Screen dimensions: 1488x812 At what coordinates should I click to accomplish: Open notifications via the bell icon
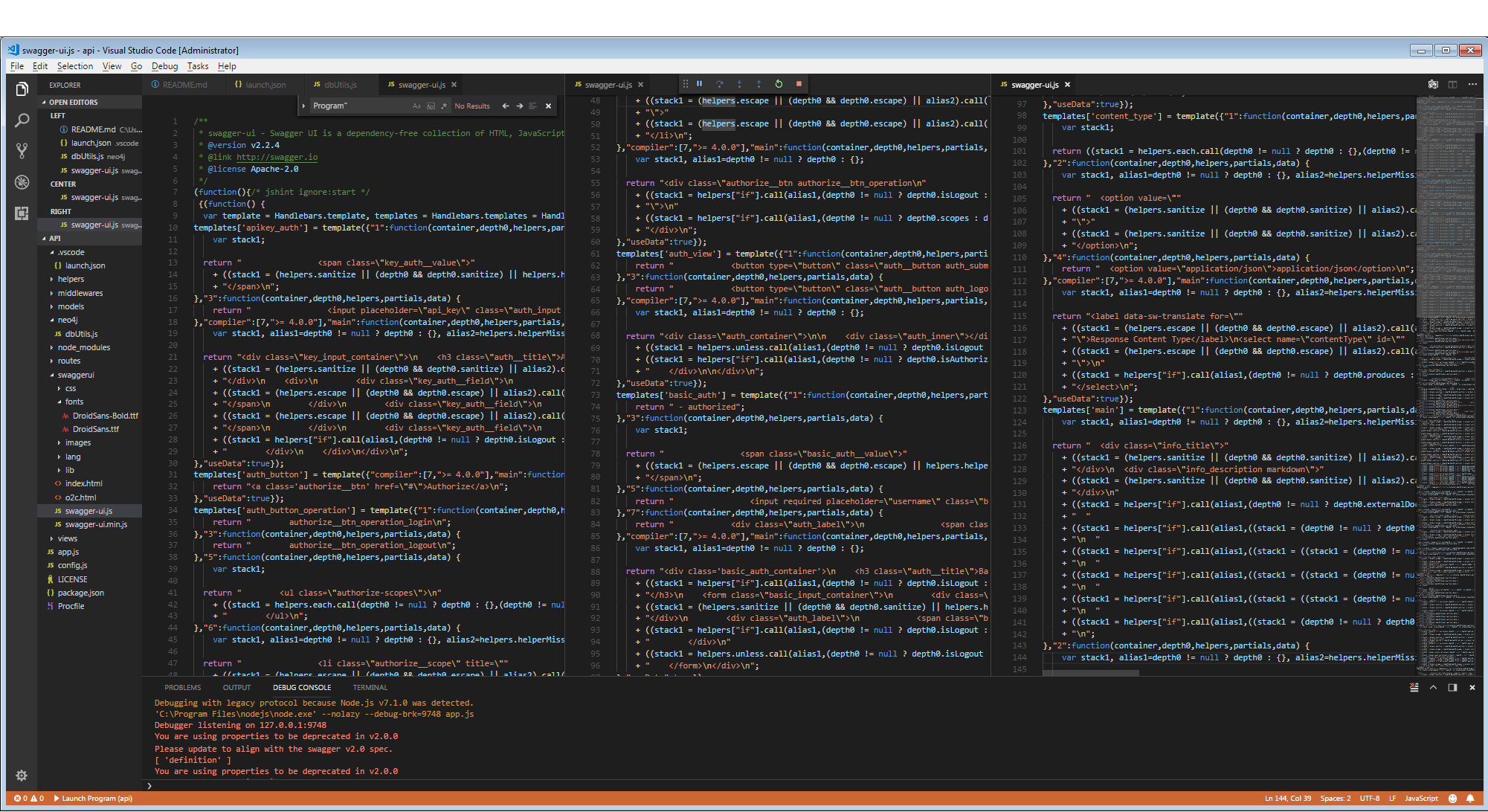[1472, 798]
